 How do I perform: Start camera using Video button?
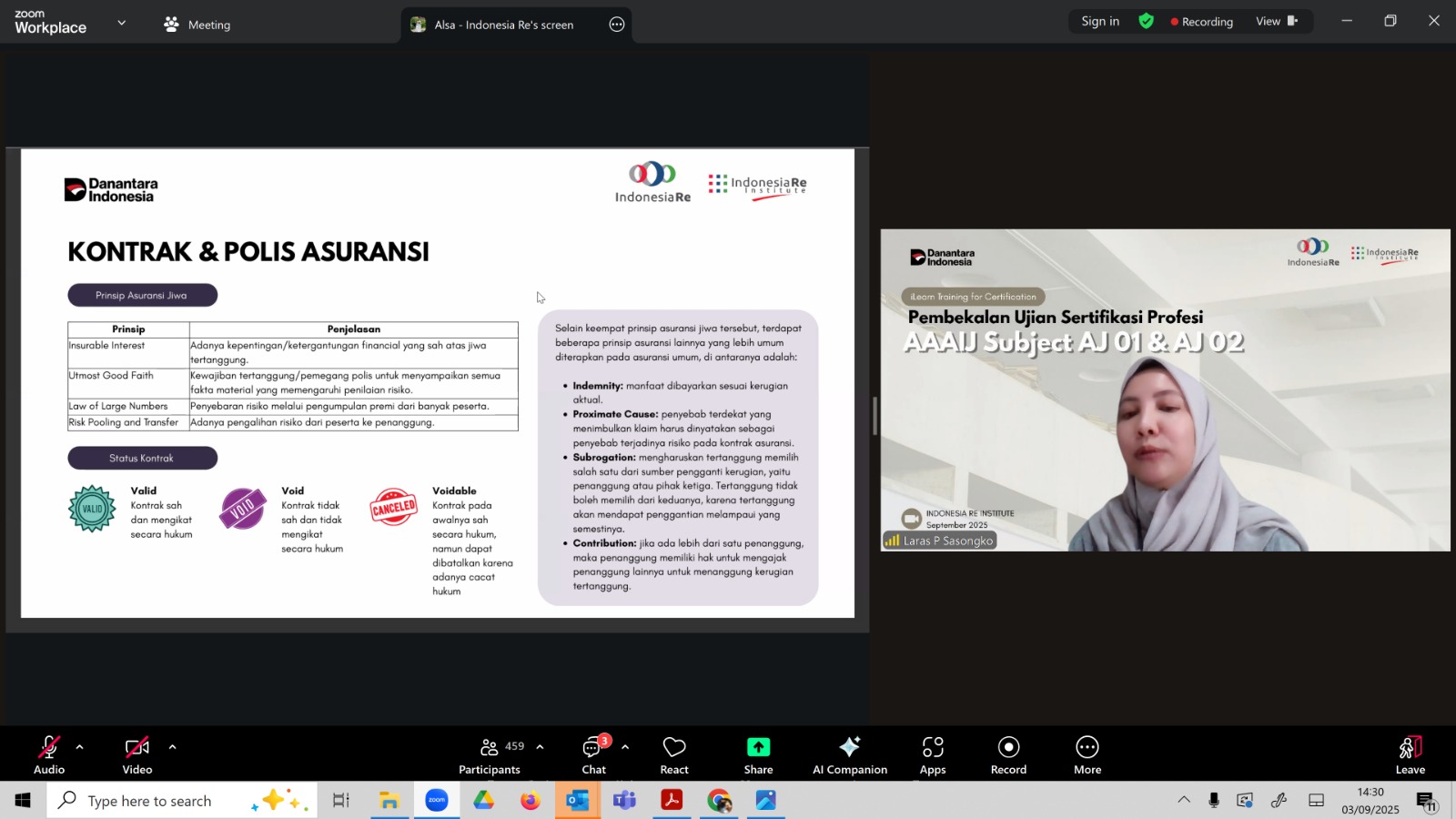coord(137,754)
